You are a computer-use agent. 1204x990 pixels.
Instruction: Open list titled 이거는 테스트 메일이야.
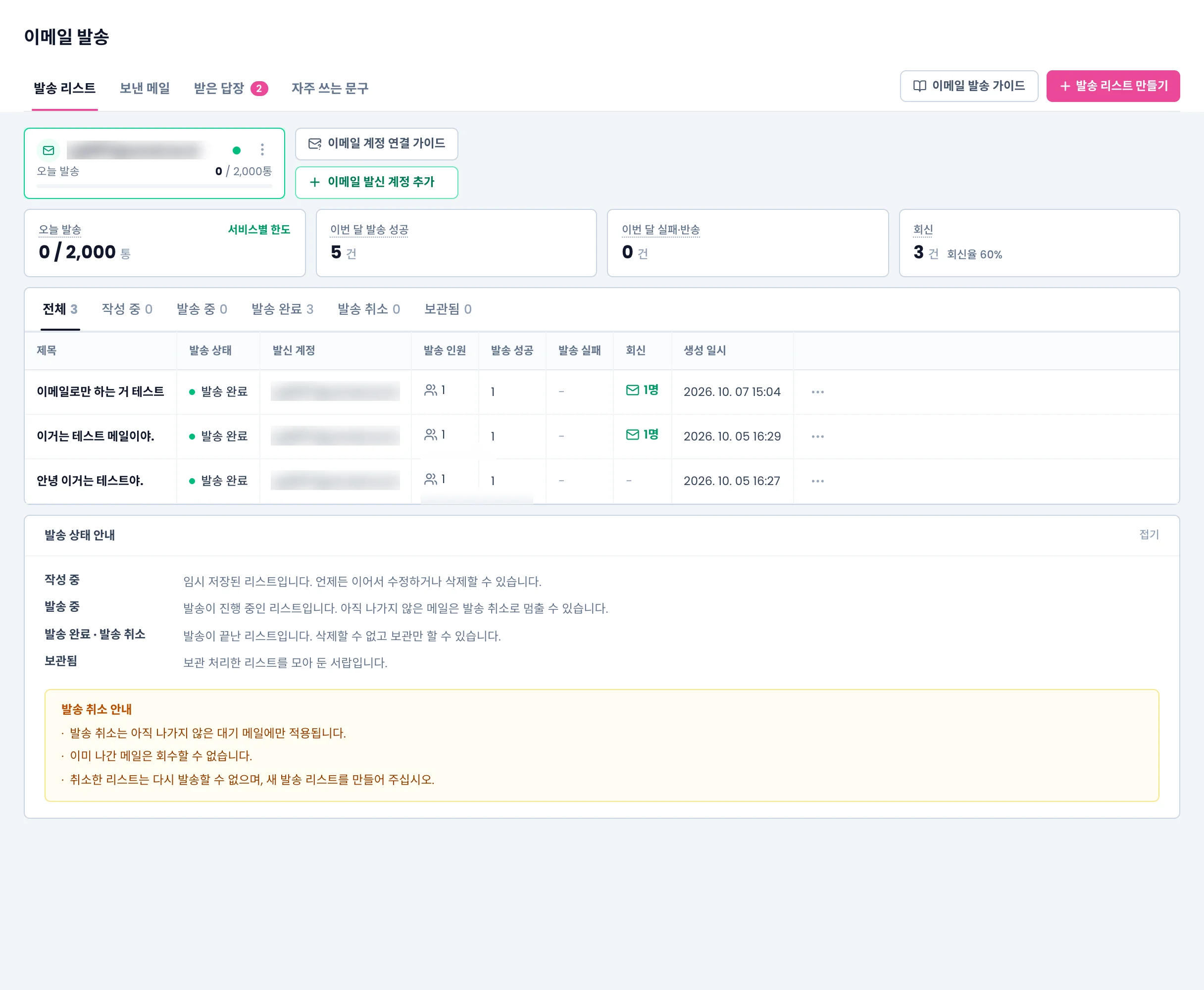tap(95, 436)
